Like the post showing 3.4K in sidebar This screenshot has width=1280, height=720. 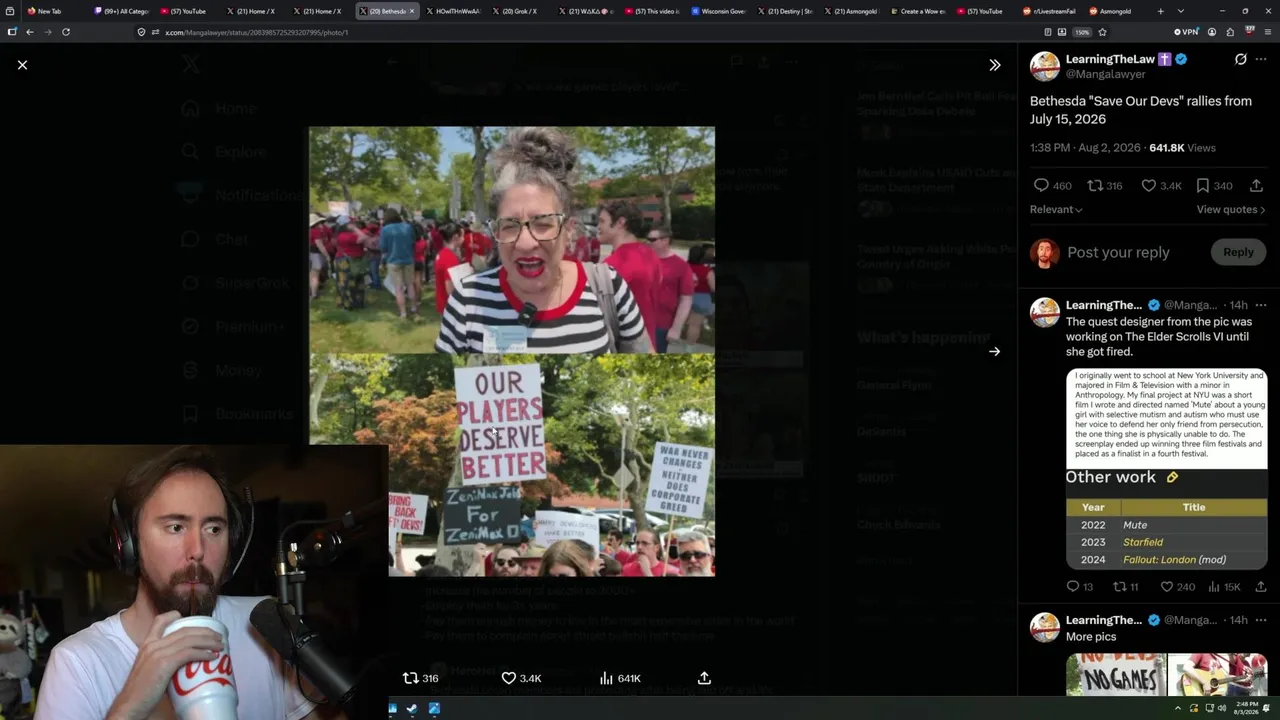(x=1161, y=185)
